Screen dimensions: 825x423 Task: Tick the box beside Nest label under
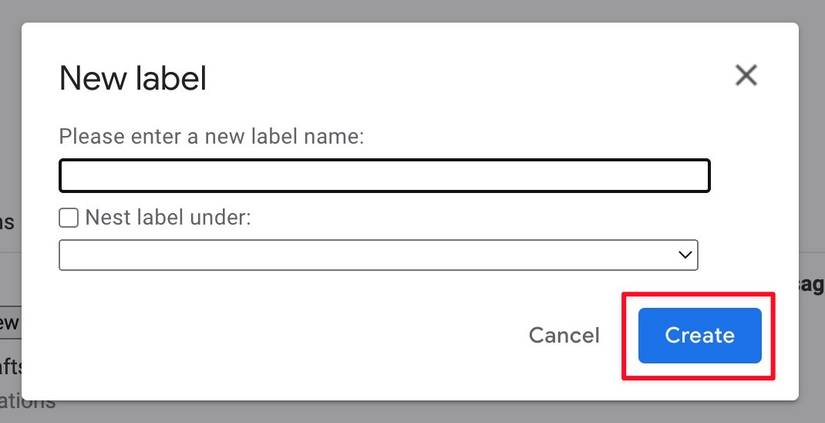69,217
